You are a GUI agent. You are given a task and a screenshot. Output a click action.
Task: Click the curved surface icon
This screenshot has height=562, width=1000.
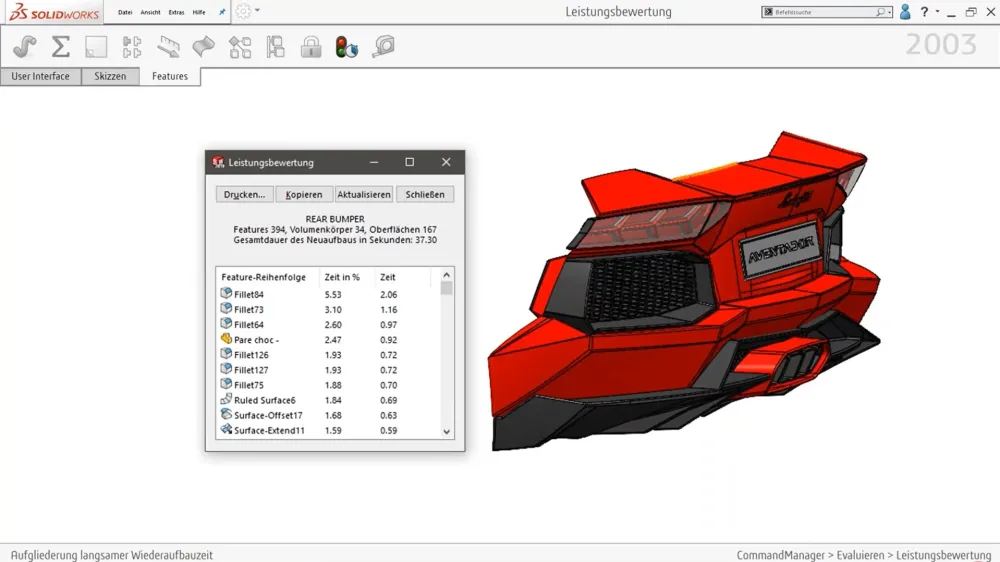click(x=203, y=47)
